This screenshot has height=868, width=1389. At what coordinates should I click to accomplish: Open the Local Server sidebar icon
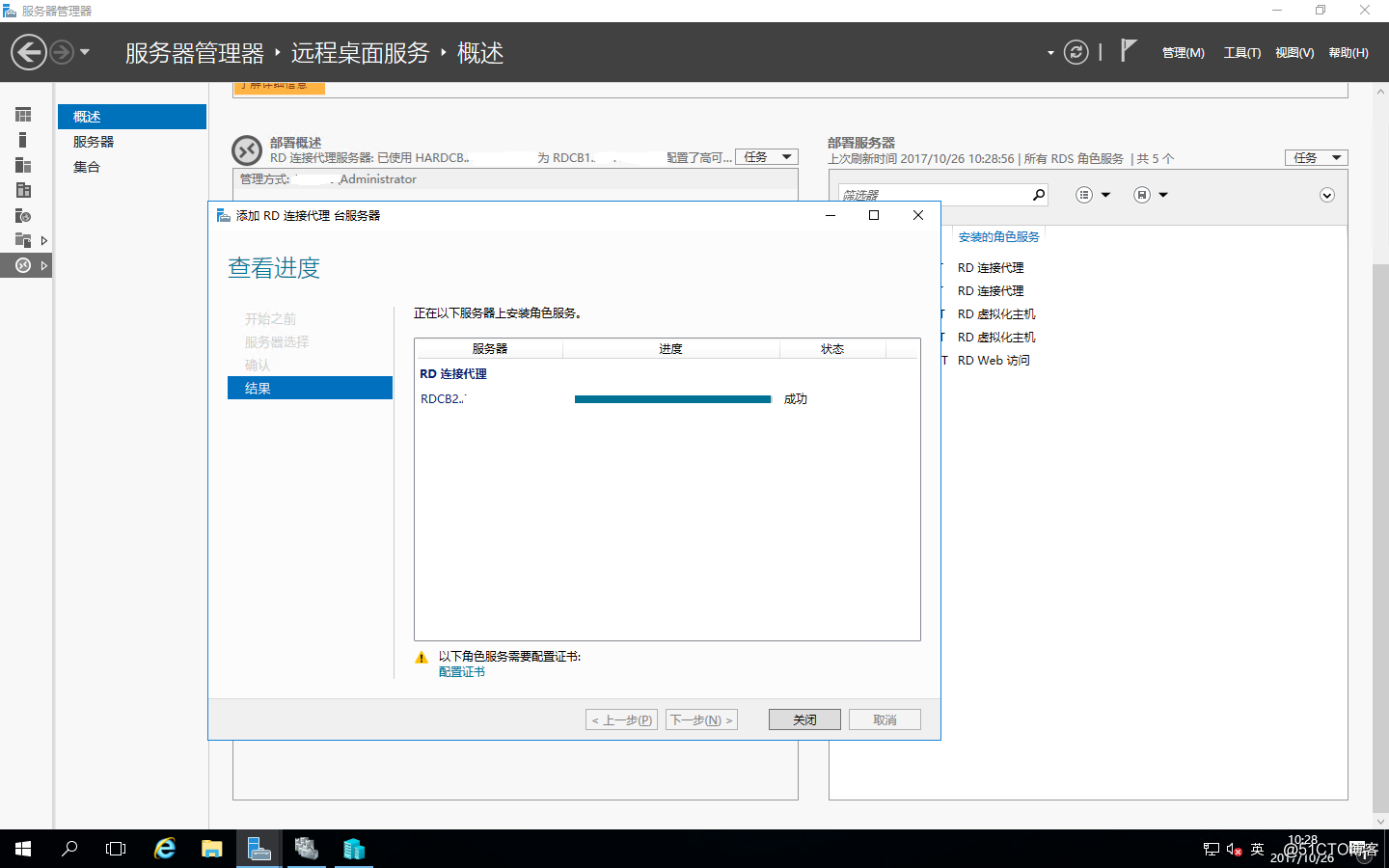[23, 140]
